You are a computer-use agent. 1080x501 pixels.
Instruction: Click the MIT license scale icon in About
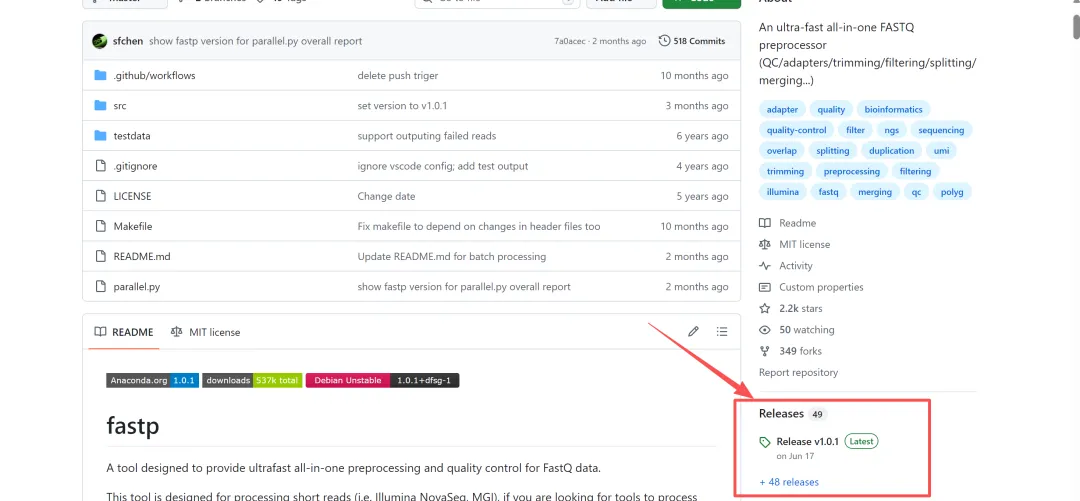pos(765,245)
